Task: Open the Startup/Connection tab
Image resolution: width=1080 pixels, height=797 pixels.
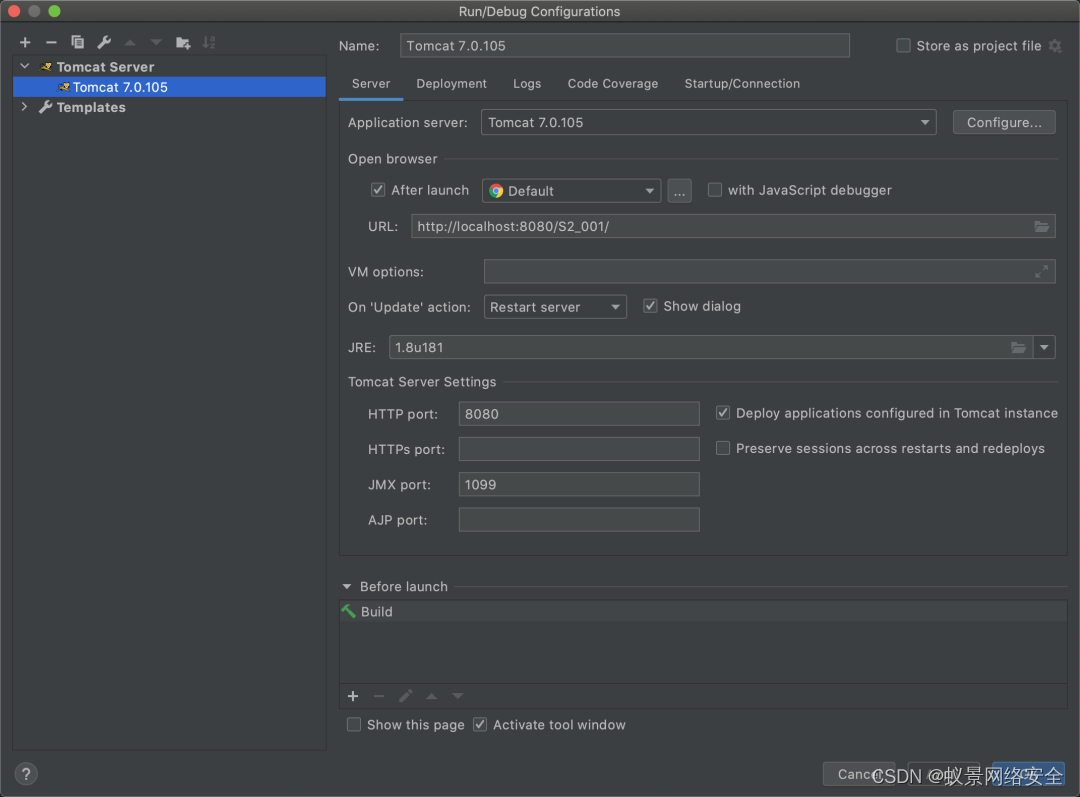Action: pos(742,84)
